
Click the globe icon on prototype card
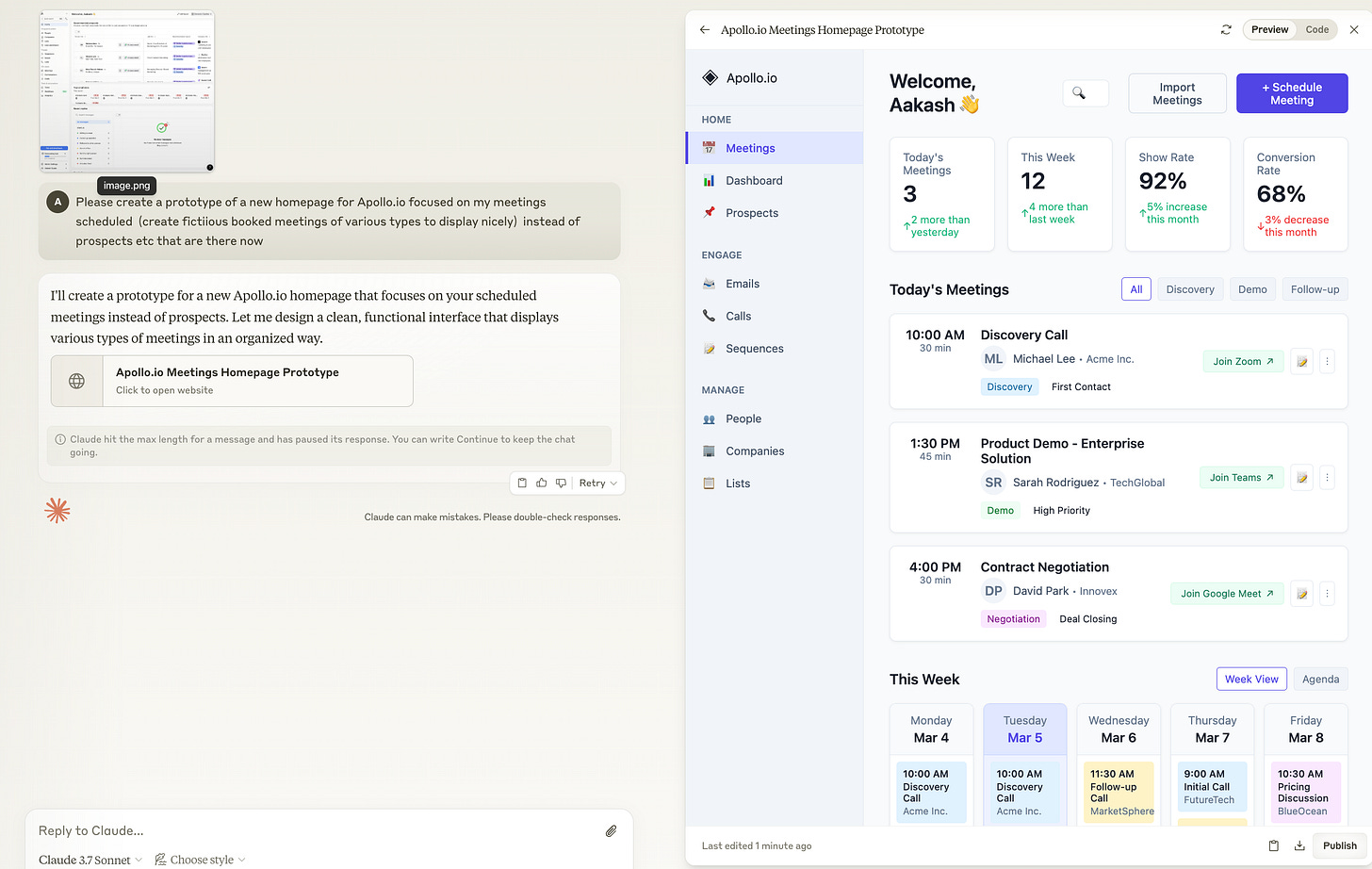(76, 381)
